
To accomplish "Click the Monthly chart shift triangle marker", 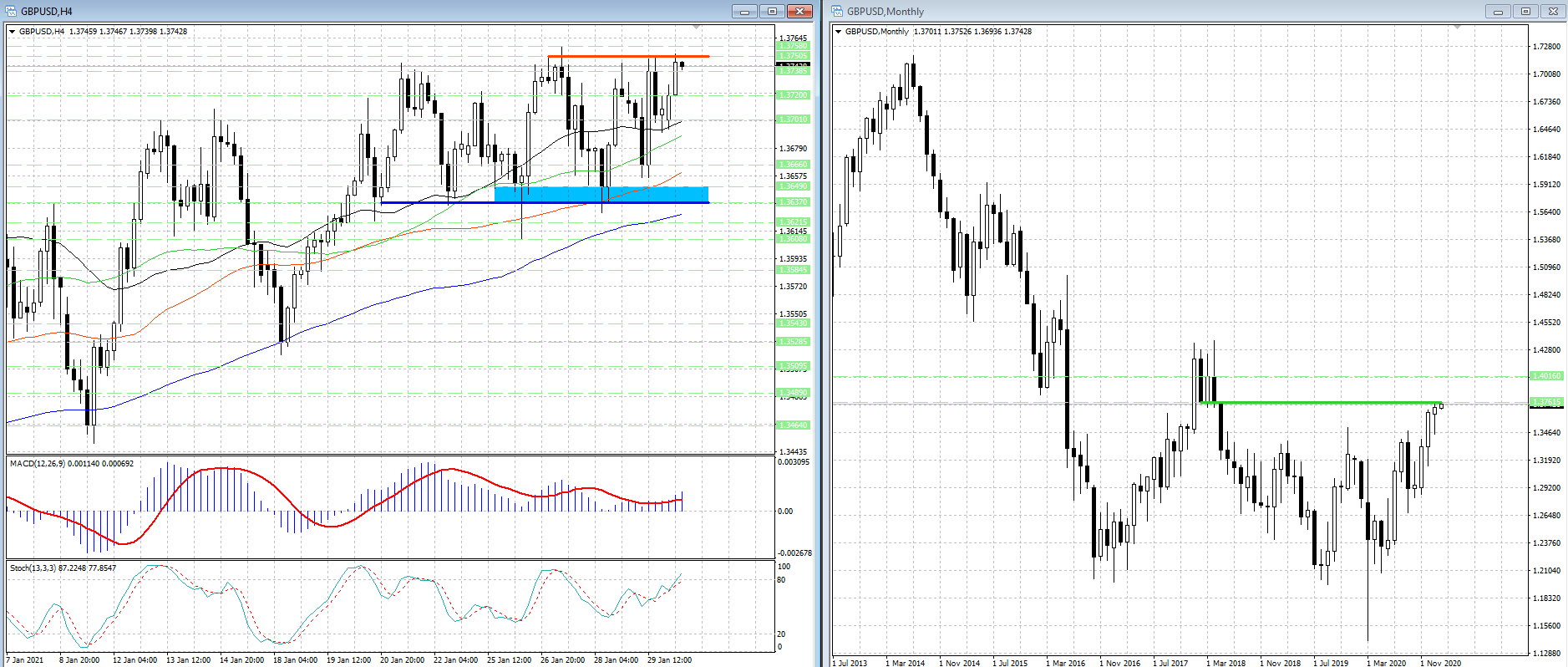I will coord(1458,28).
